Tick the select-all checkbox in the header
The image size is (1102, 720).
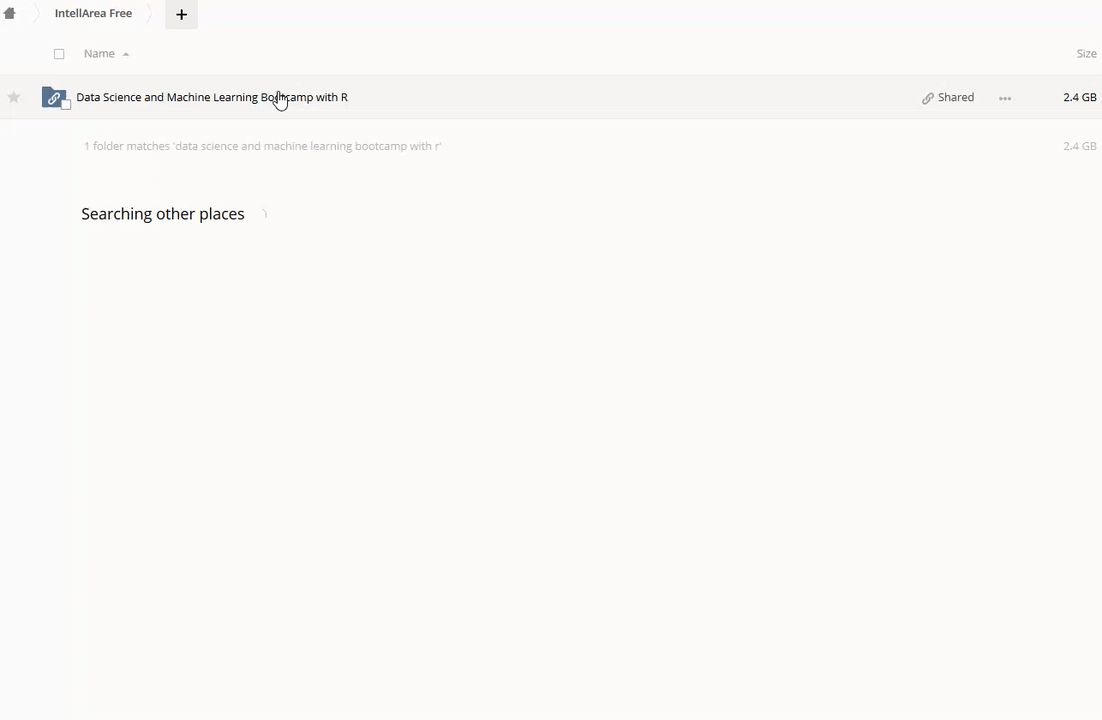pos(59,54)
